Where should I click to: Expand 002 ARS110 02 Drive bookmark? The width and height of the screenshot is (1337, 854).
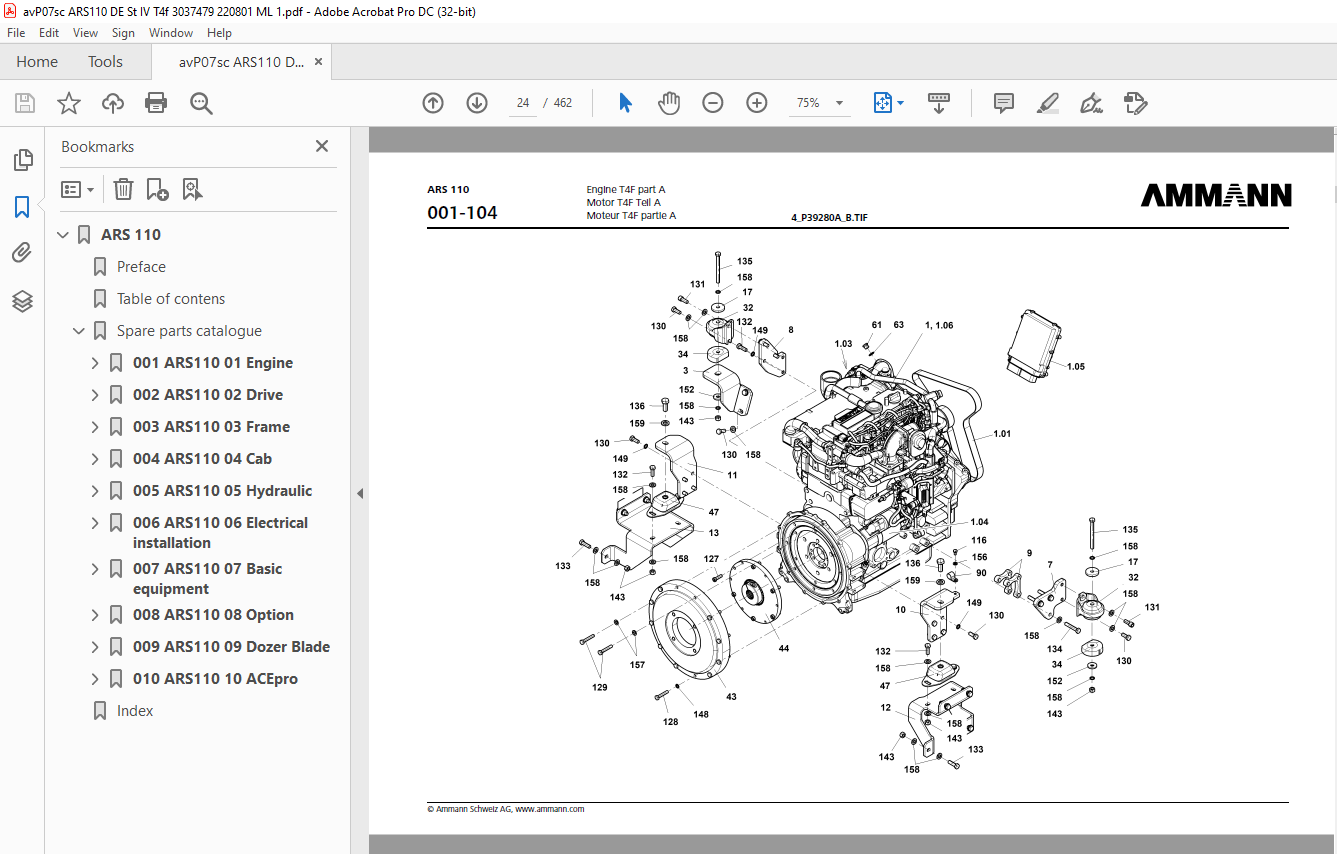[95, 395]
